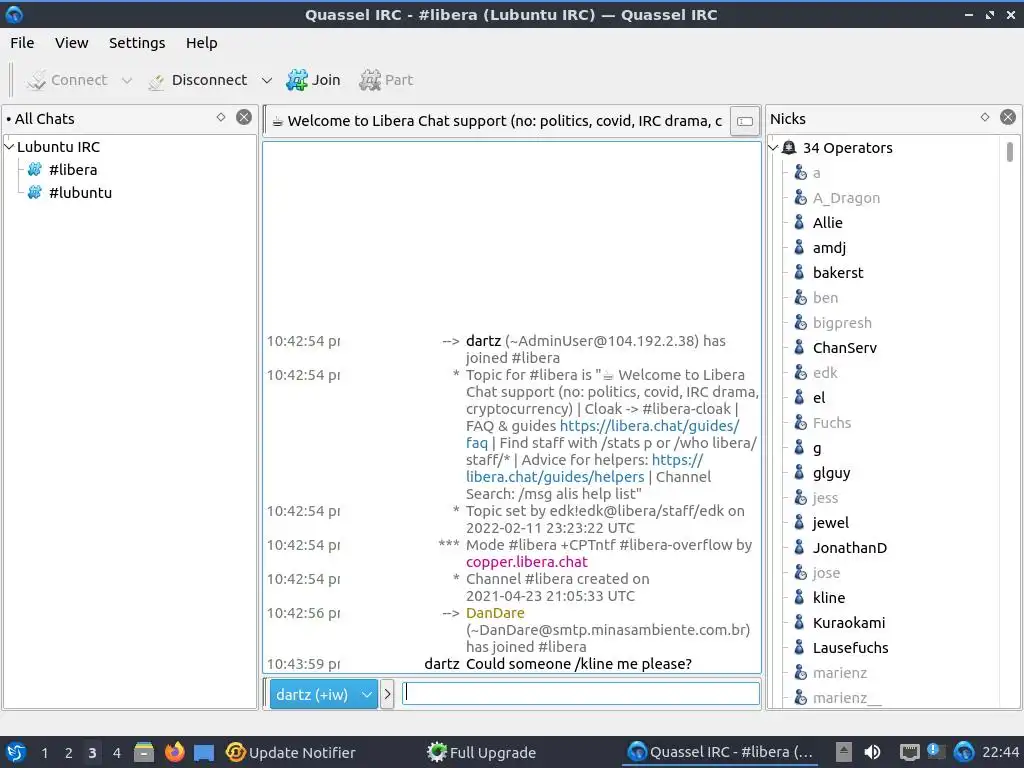The image size is (1024, 768).
Task: Click the volume tray icon
Action: (x=872, y=753)
